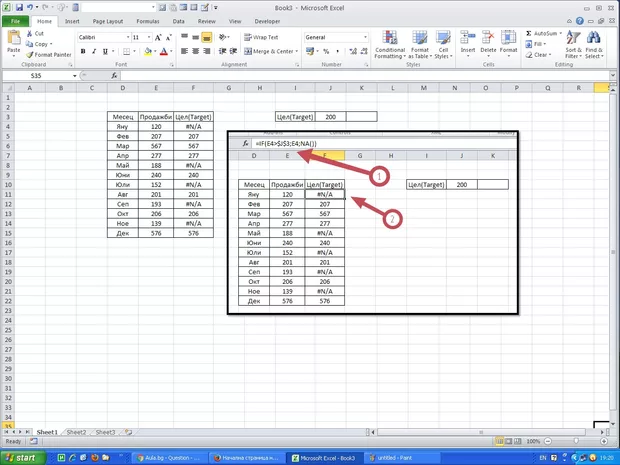Screen dimensions: 620x465
Task: Switch to the Insert ribbon tab
Action: pos(72,21)
